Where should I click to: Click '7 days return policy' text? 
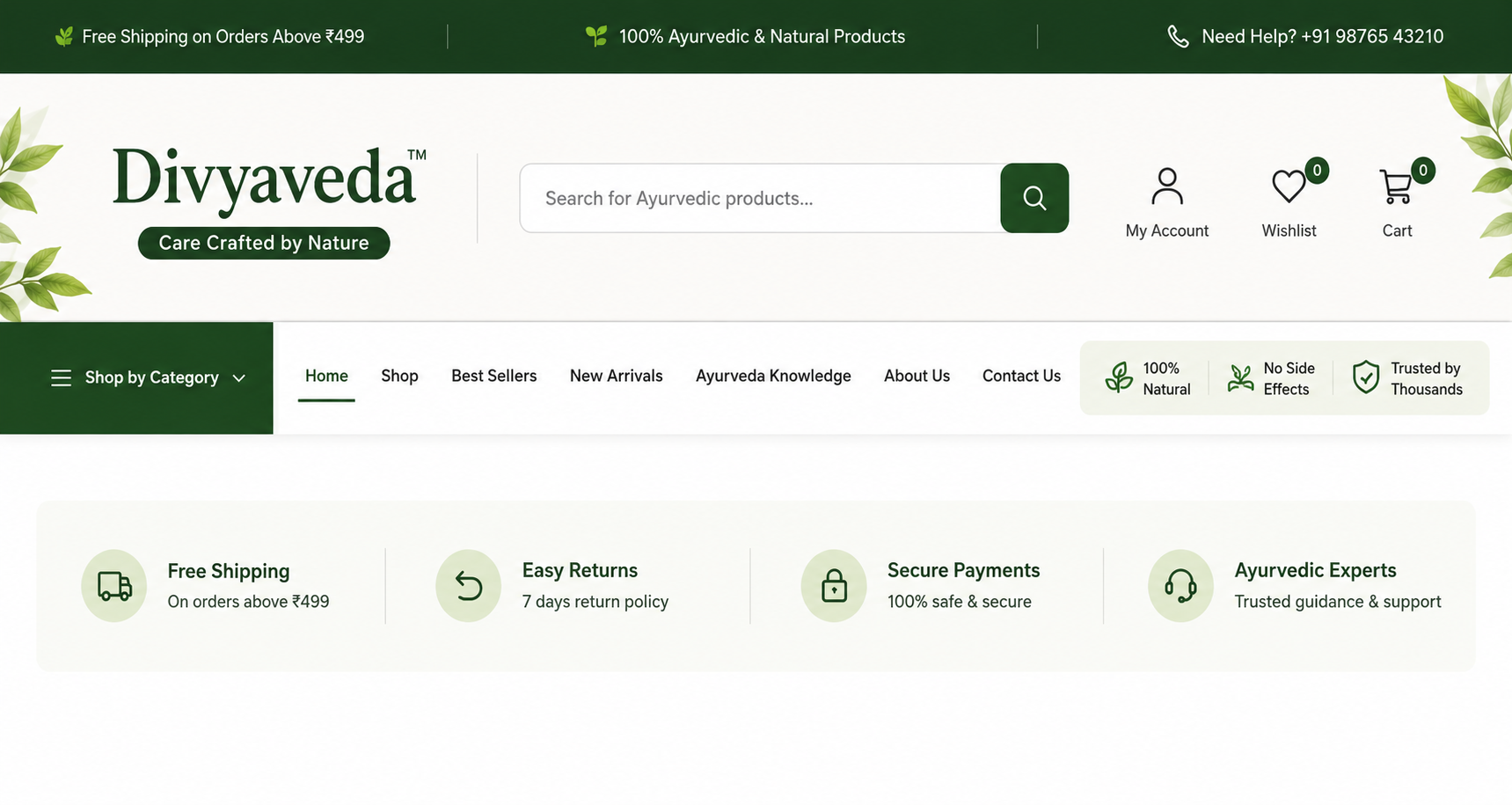(595, 602)
